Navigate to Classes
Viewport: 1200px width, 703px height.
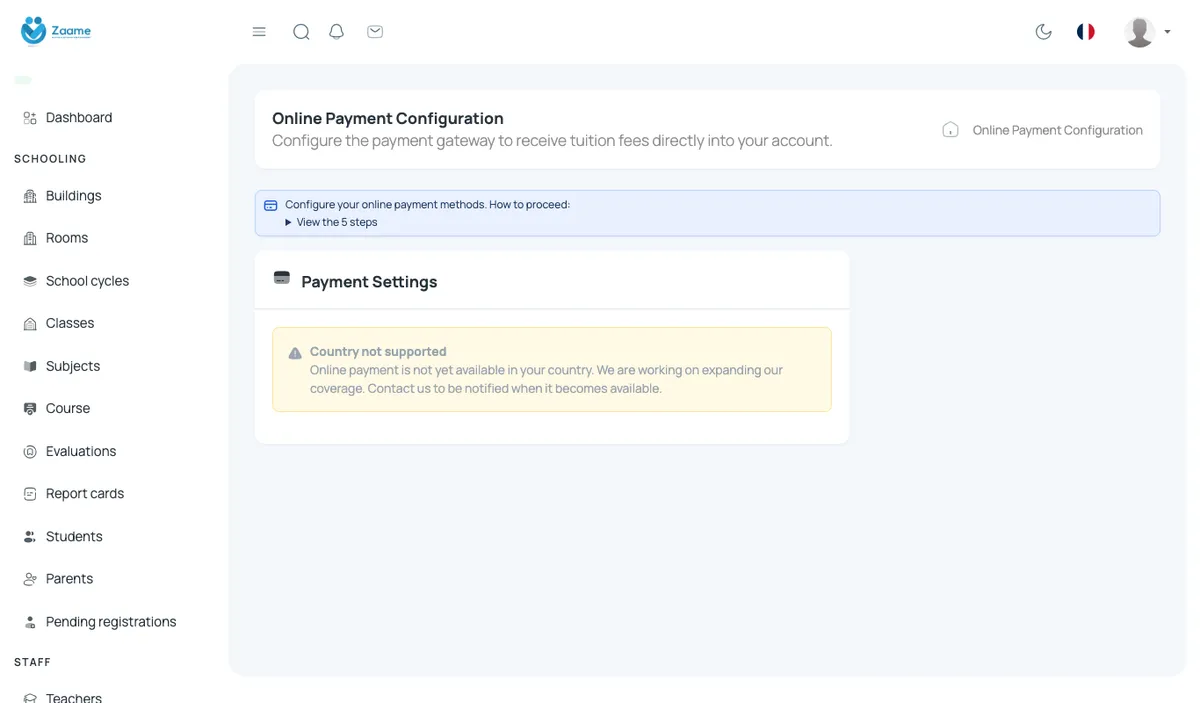point(70,324)
